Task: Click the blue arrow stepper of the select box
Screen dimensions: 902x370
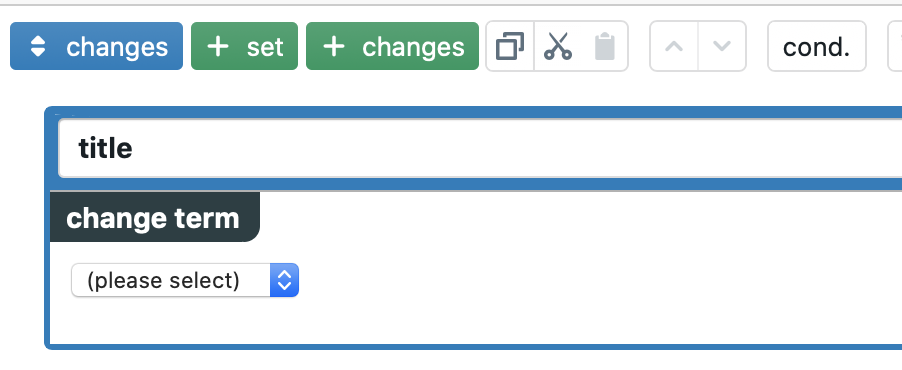Action: point(284,280)
